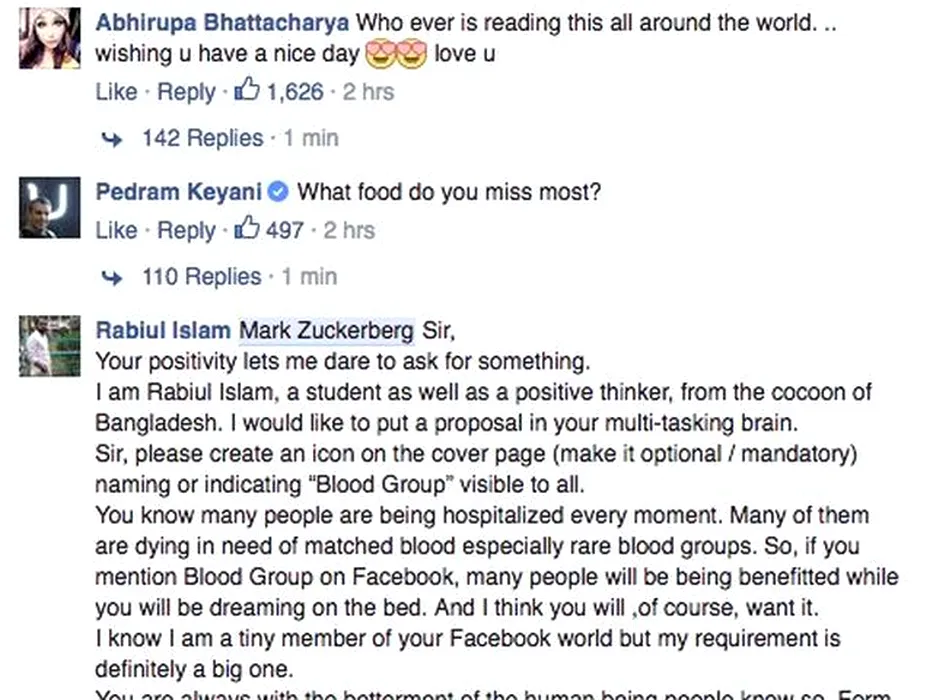Open Rabiul Islam's profile name link
Screen dimensions: 933x700
[x=162, y=330]
